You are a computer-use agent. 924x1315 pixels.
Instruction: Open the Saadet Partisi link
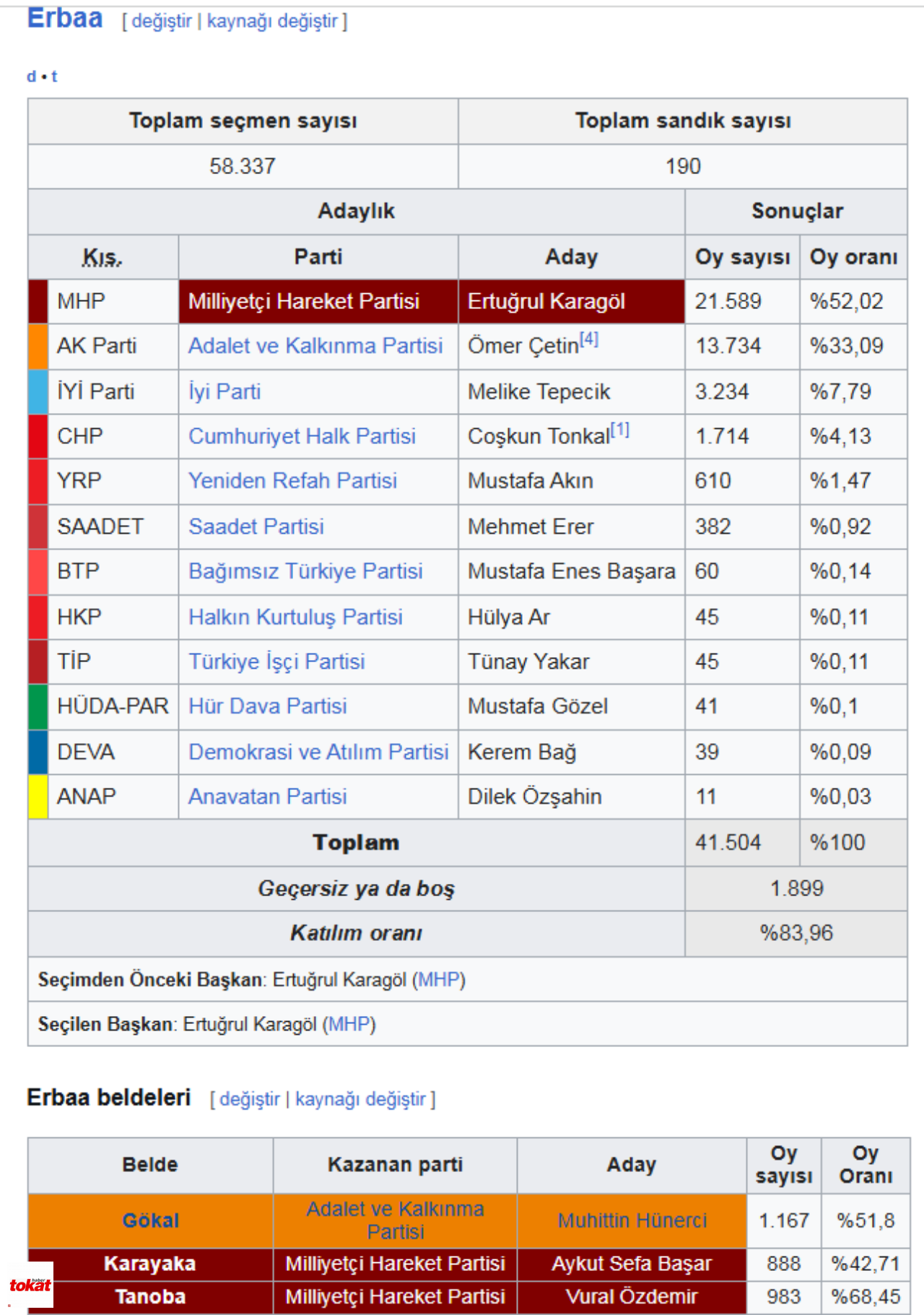click(x=256, y=526)
